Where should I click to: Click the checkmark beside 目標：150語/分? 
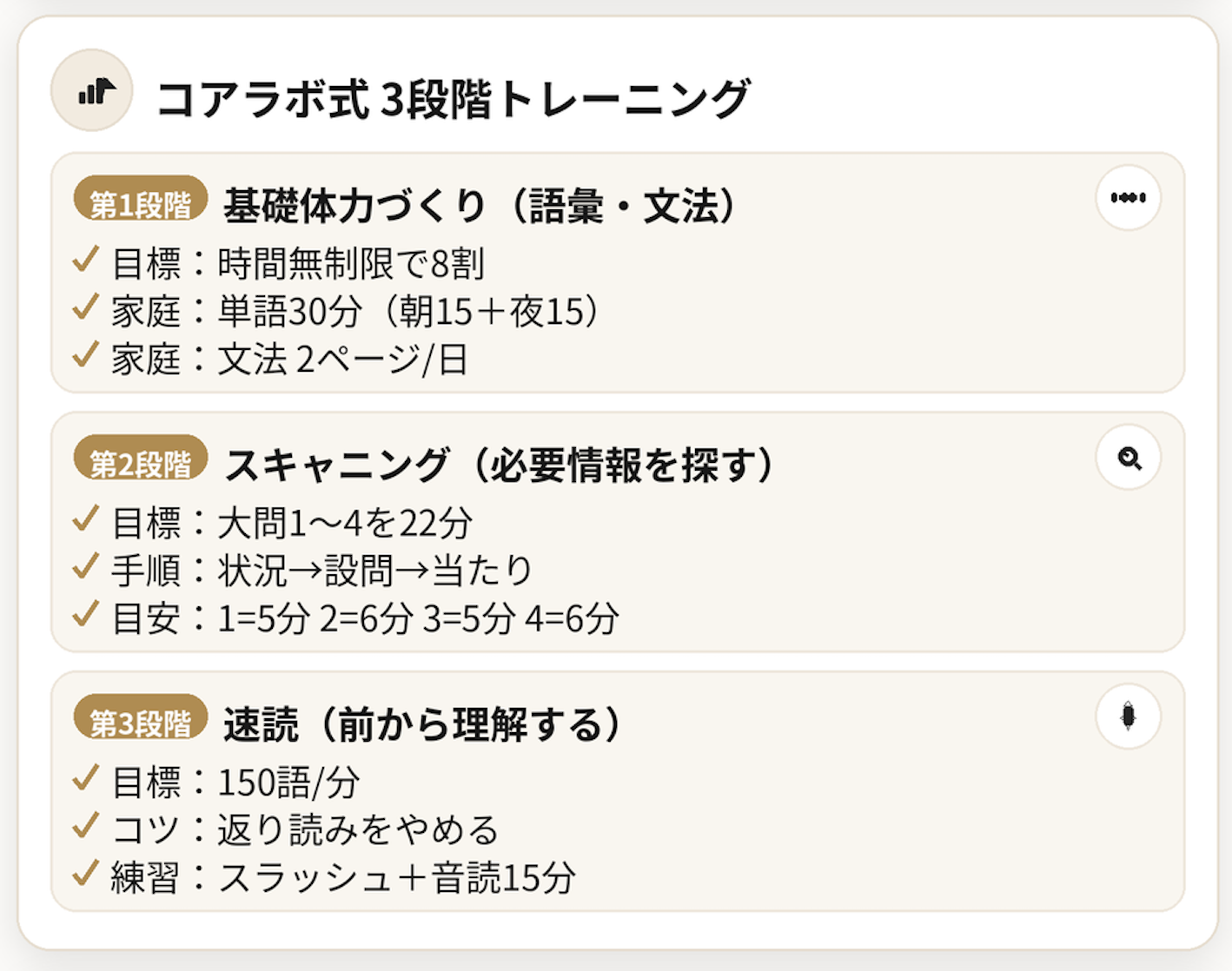(x=85, y=779)
